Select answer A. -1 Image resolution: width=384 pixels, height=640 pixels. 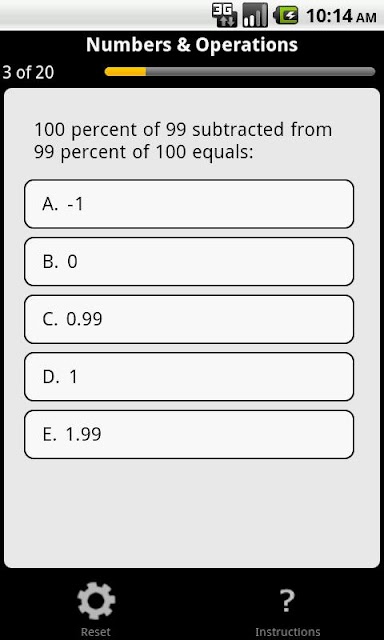189,204
